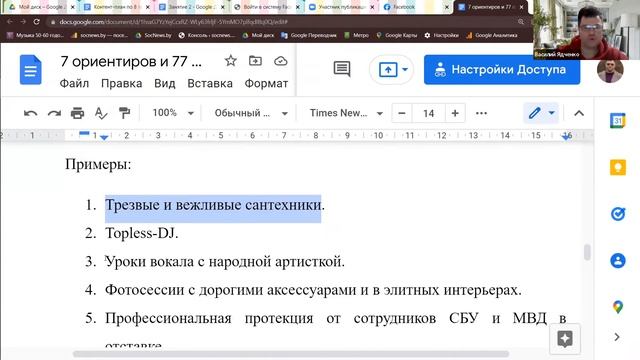Select the paint format tool

coord(124,113)
